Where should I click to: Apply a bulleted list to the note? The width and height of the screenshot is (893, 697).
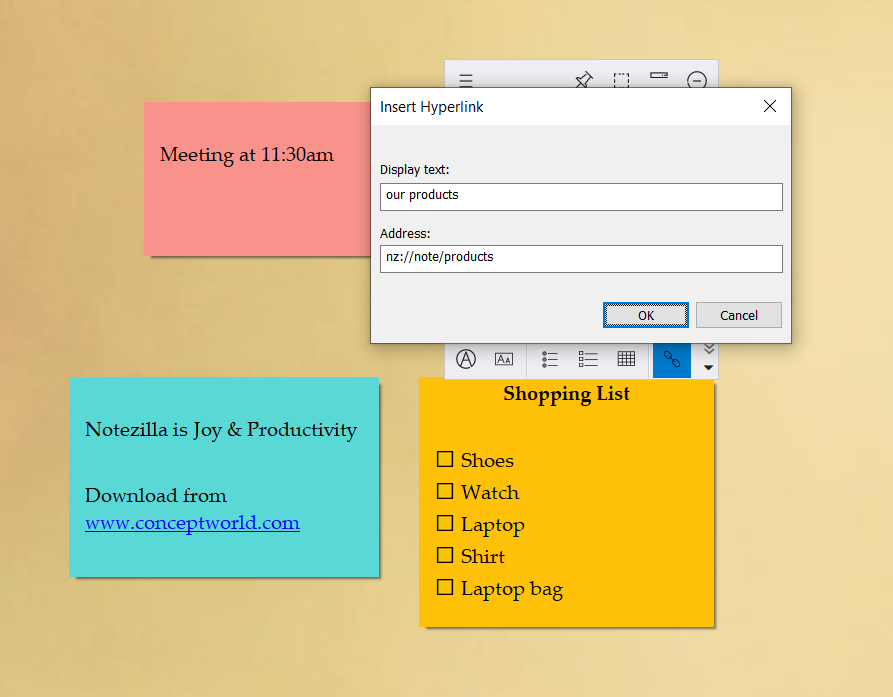549,360
